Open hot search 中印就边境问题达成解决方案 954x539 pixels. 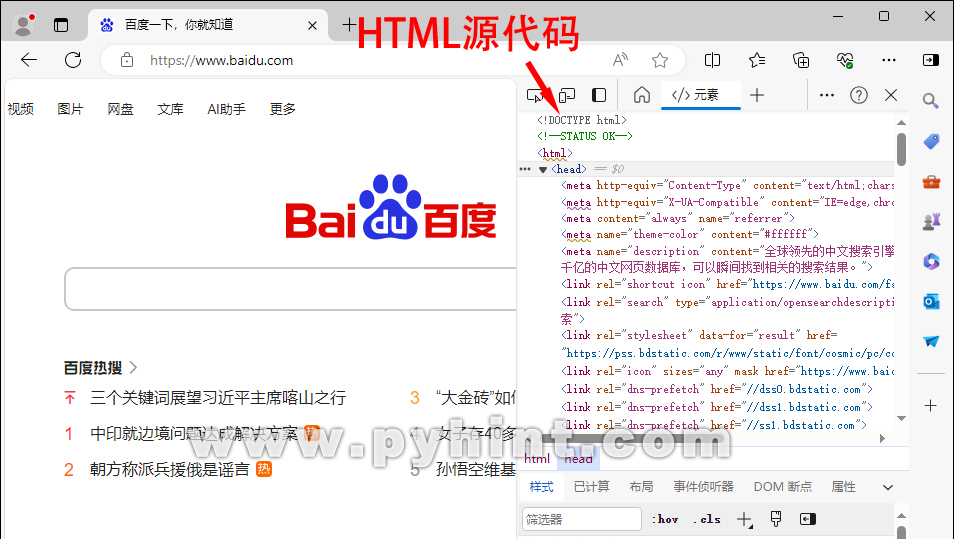(194, 434)
